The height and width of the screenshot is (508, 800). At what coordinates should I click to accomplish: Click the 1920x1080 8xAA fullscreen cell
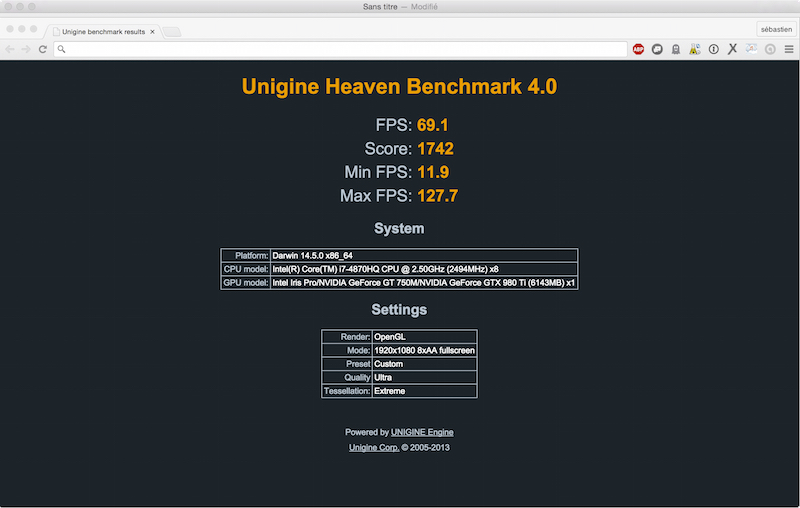click(x=424, y=350)
